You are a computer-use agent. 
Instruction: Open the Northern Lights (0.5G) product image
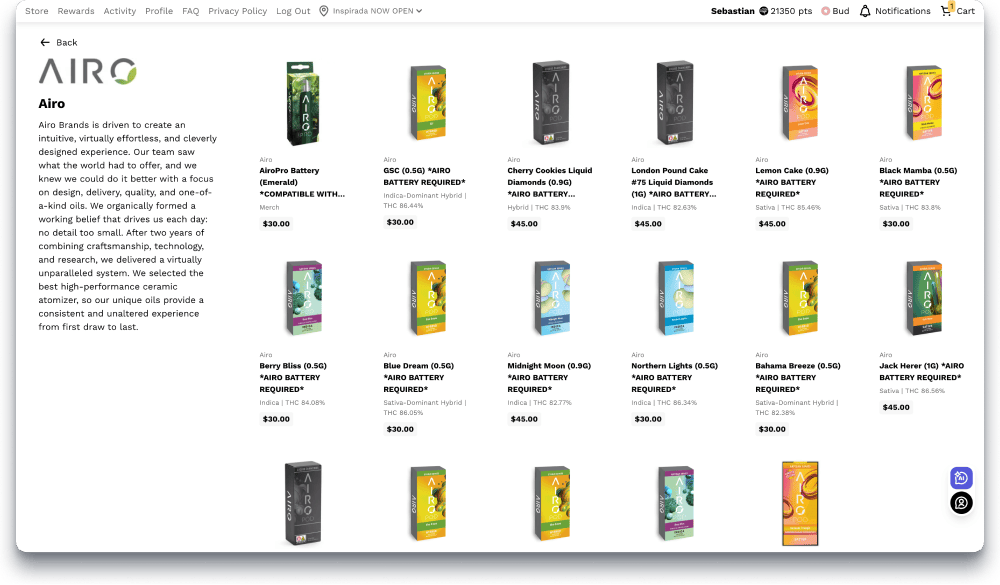[675, 298]
